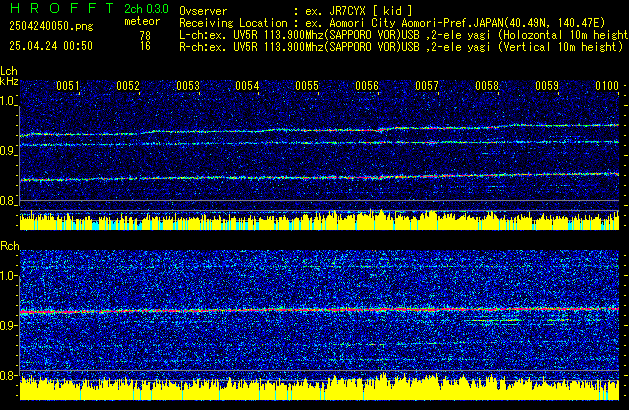Click the kHz unit label
Viewport: 629px width, 410px height.
point(9,81)
